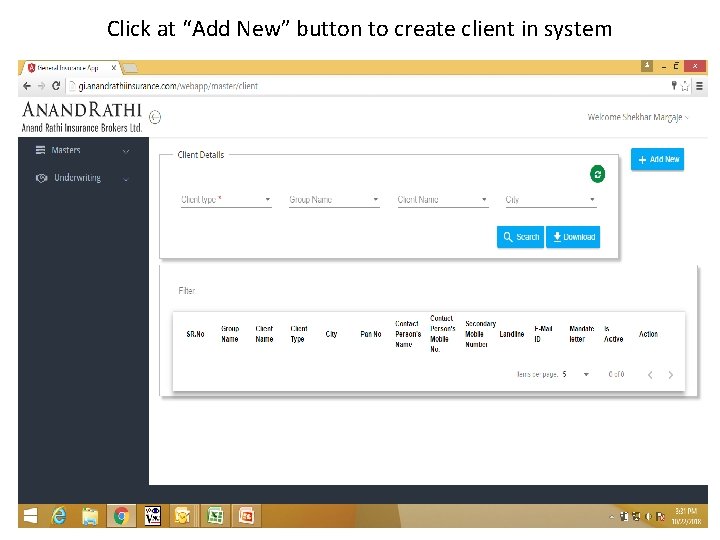Screen dimensions: 720x540
Task: Collapse the sidebar using the arrow circle icon
Action: point(155,117)
